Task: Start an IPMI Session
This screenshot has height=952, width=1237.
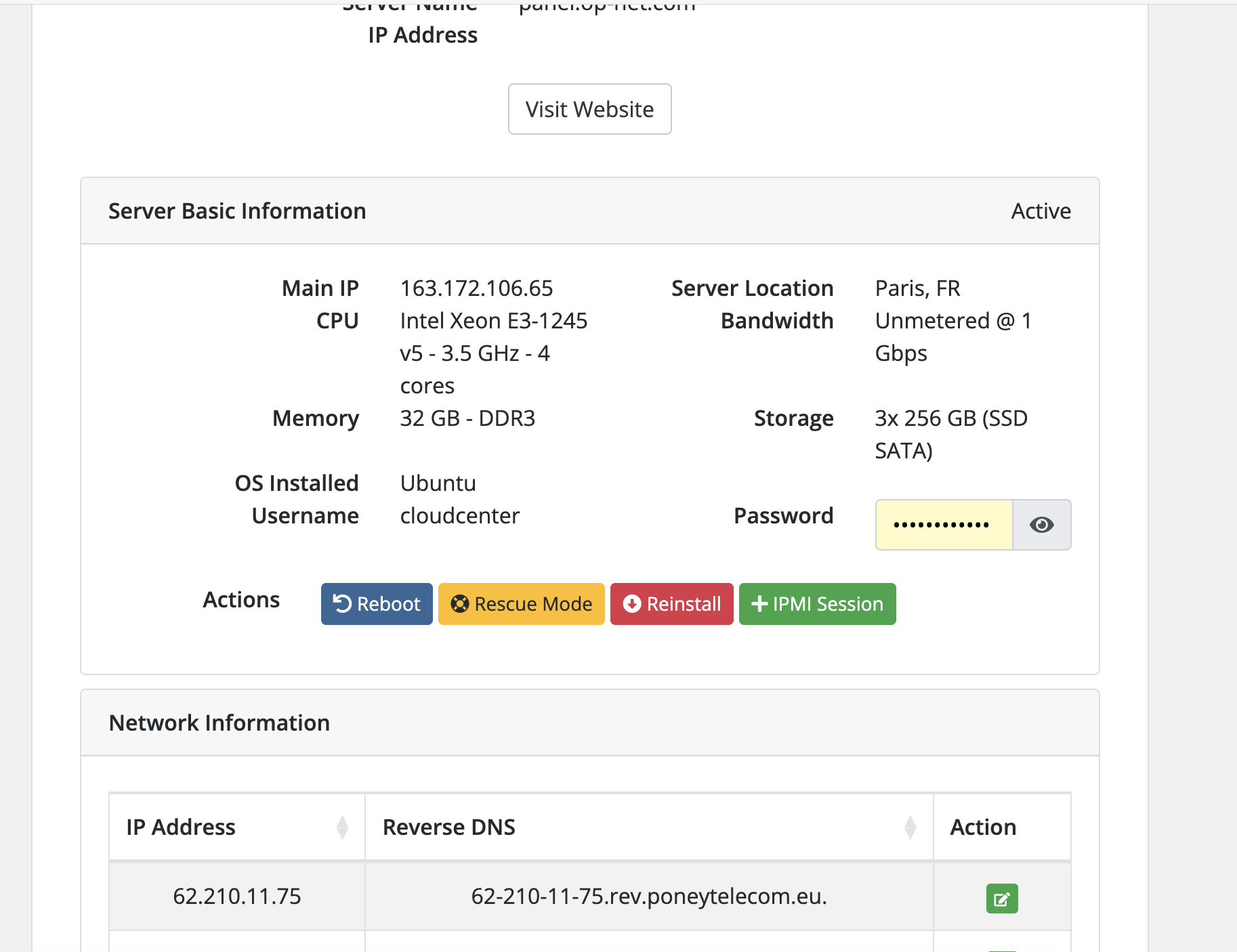Action: point(817,604)
